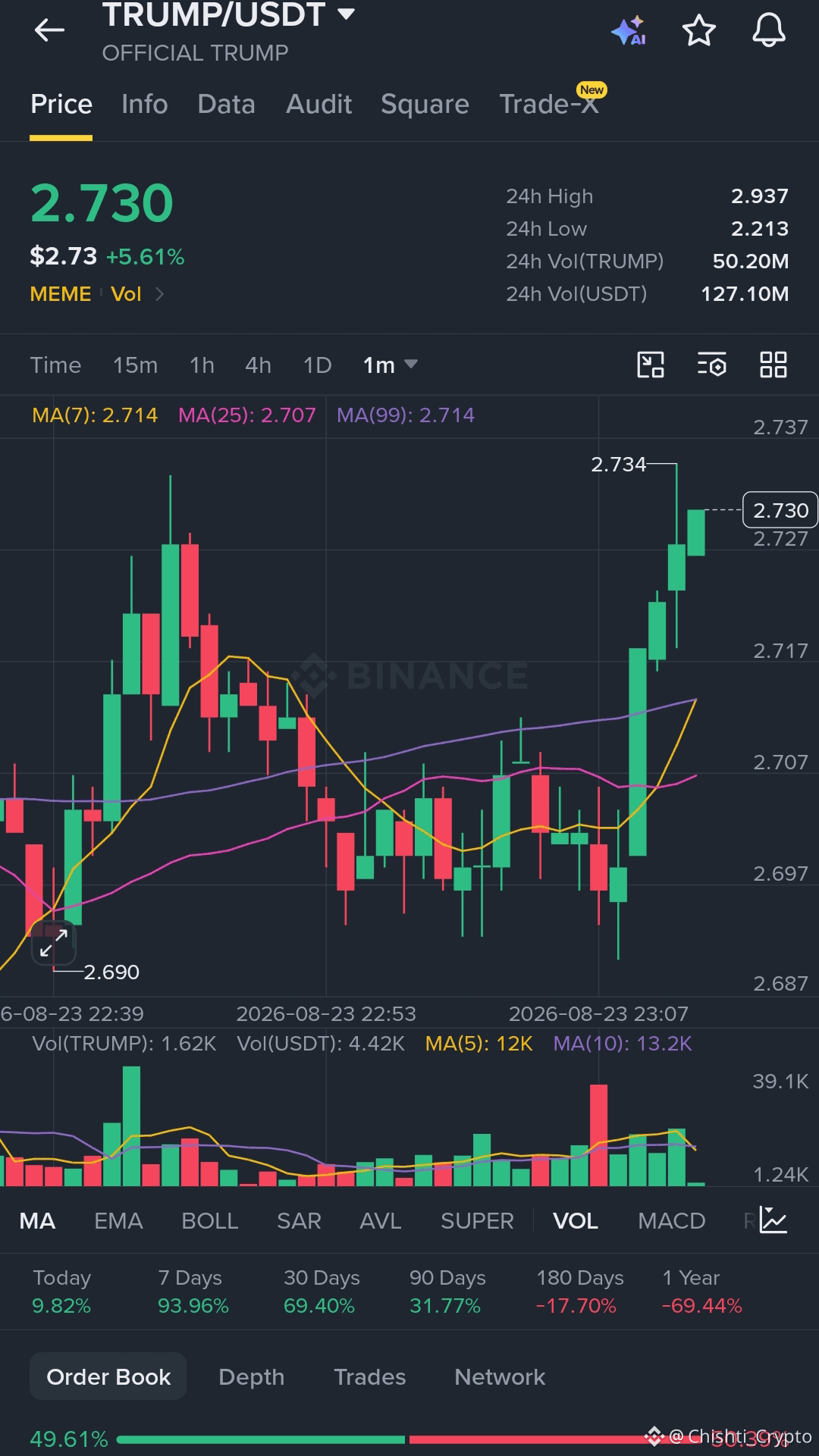Toggle the VOL sub-indicator
819x1456 pixels.
click(x=576, y=1220)
